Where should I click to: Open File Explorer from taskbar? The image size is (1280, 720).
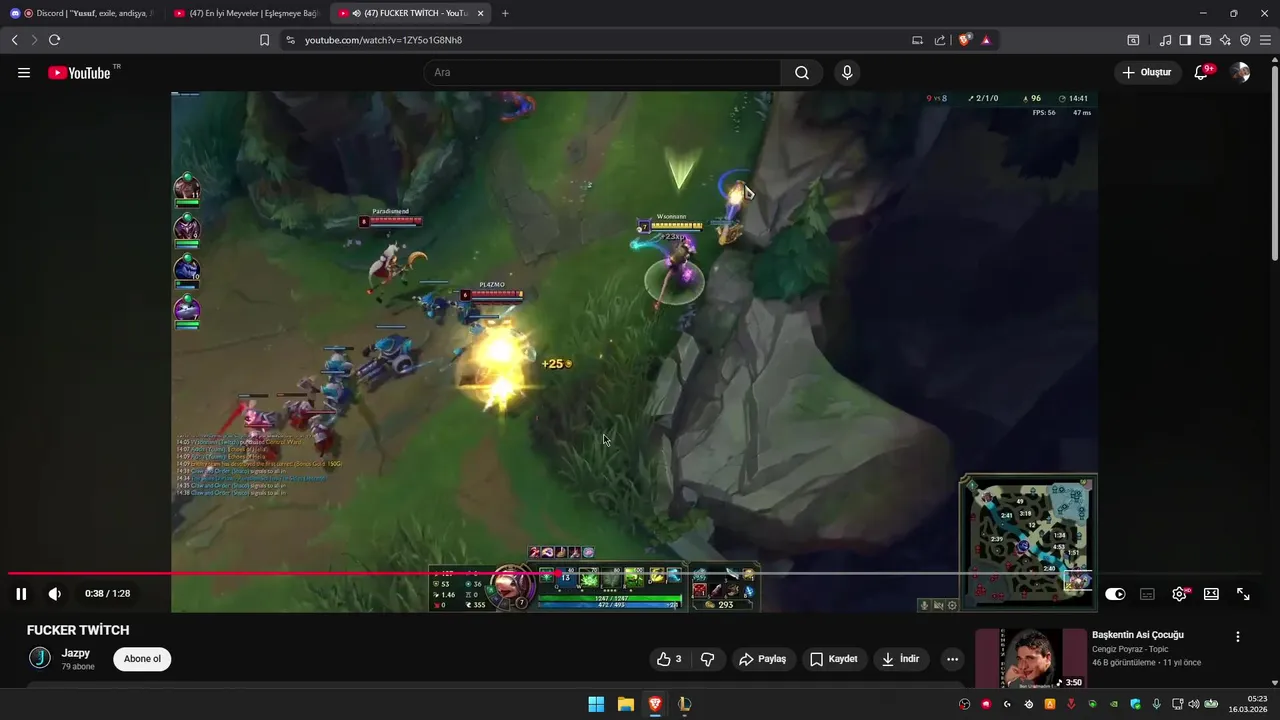625,704
